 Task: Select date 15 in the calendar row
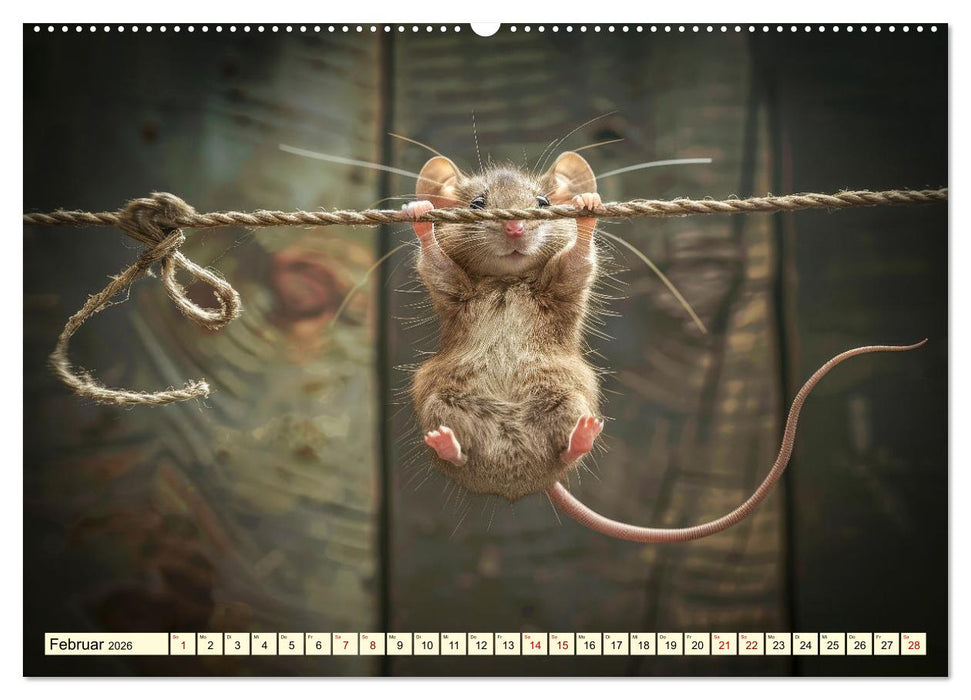(x=561, y=644)
